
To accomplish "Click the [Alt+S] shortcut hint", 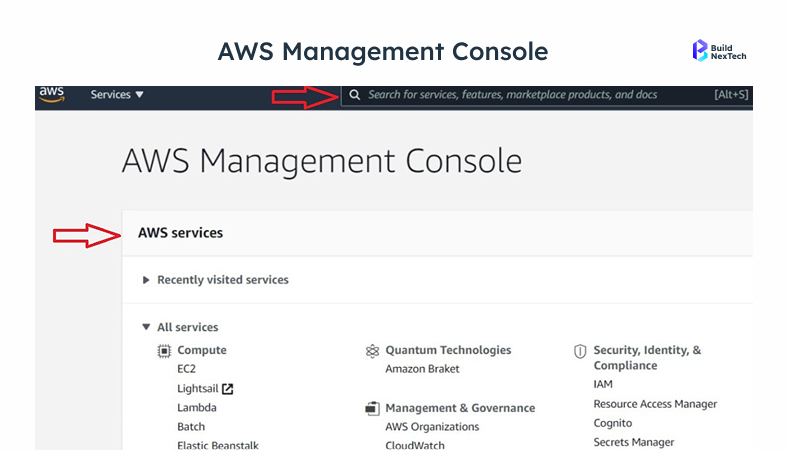I will (x=731, y=94).
